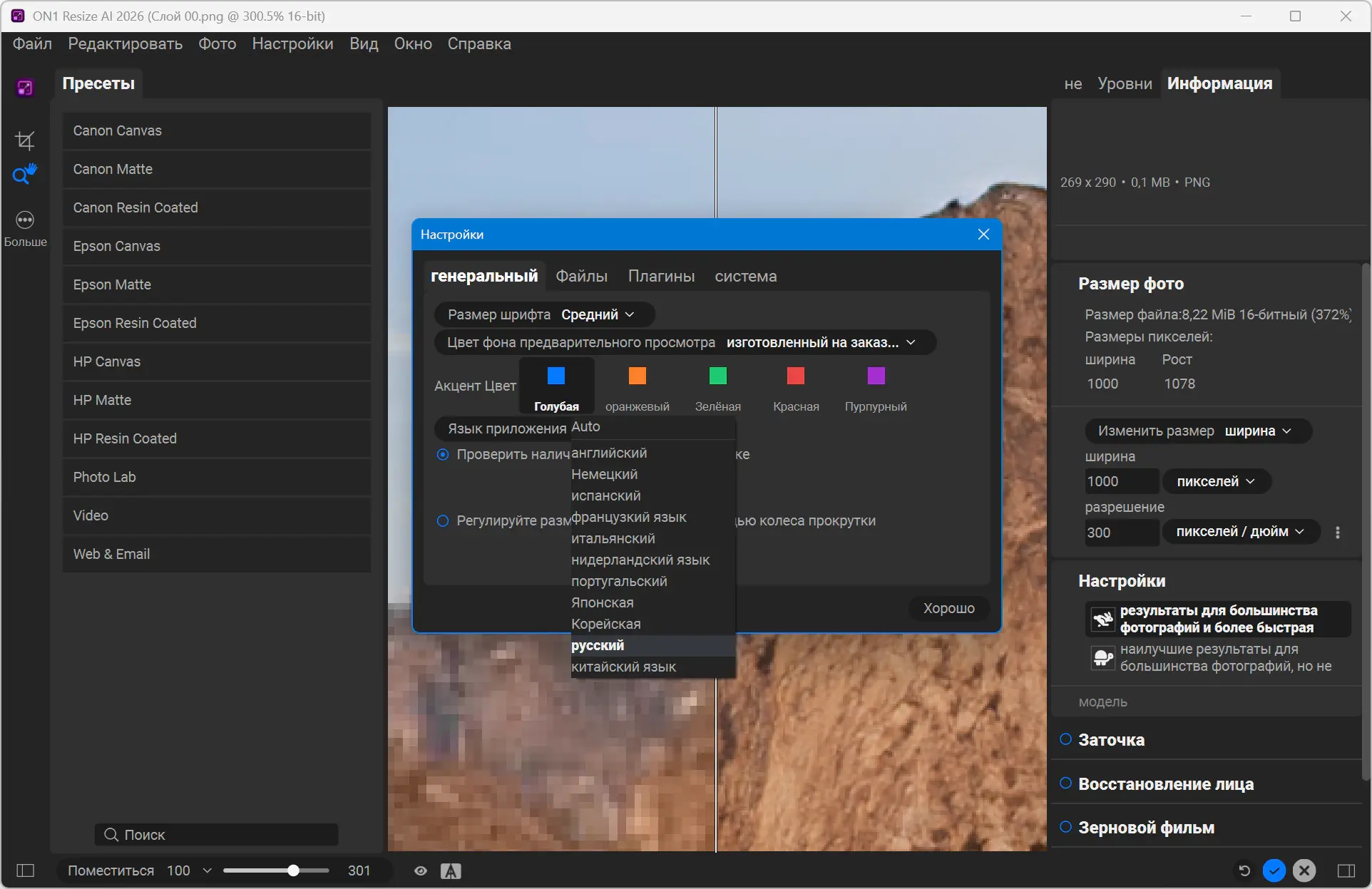Select the zoom and pan view tool
This screenshot has height=889, width=1372.
[25, 174]
